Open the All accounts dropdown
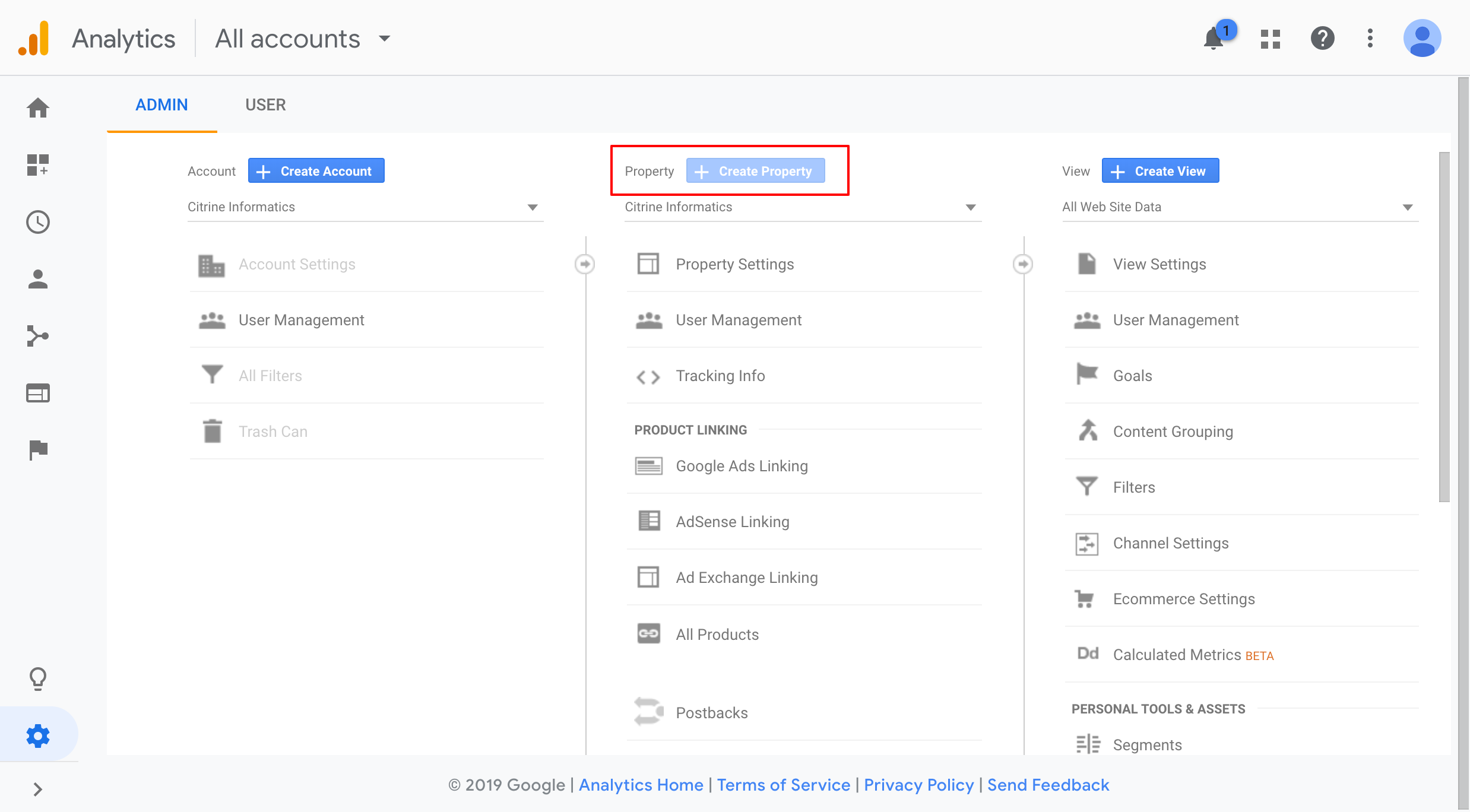Image resolution: width=1470 pixels, height=812 pixels. point(303,39)
